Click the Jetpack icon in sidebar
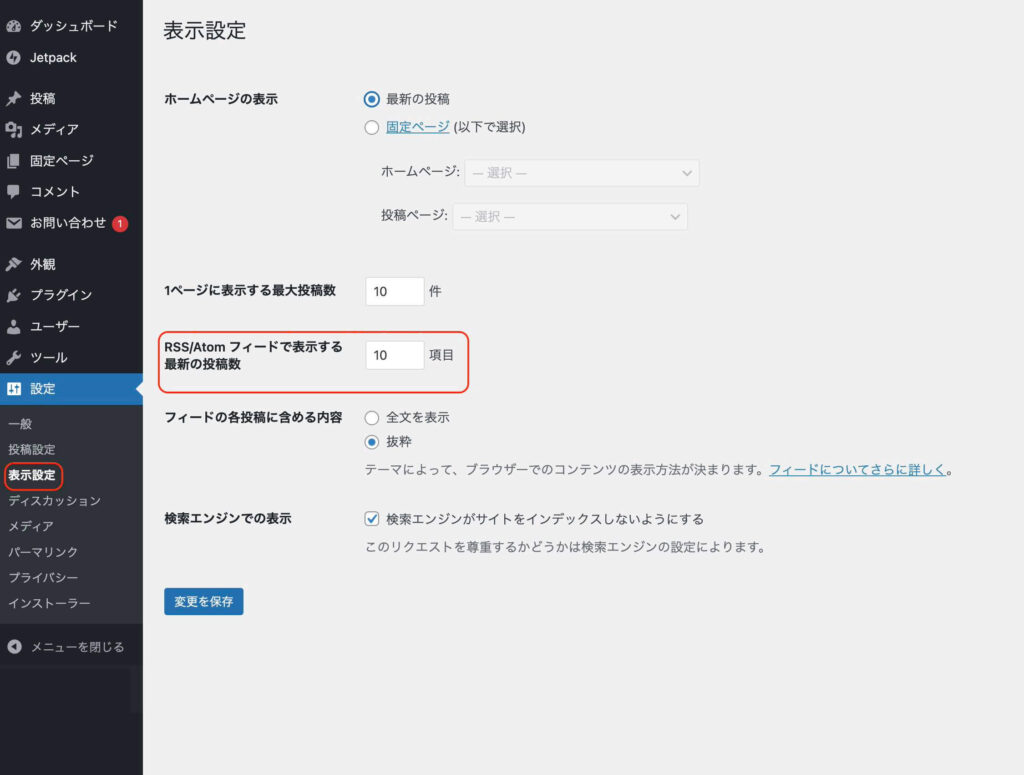Viewport: 1024px width, 775px height. tap(14, 58)
